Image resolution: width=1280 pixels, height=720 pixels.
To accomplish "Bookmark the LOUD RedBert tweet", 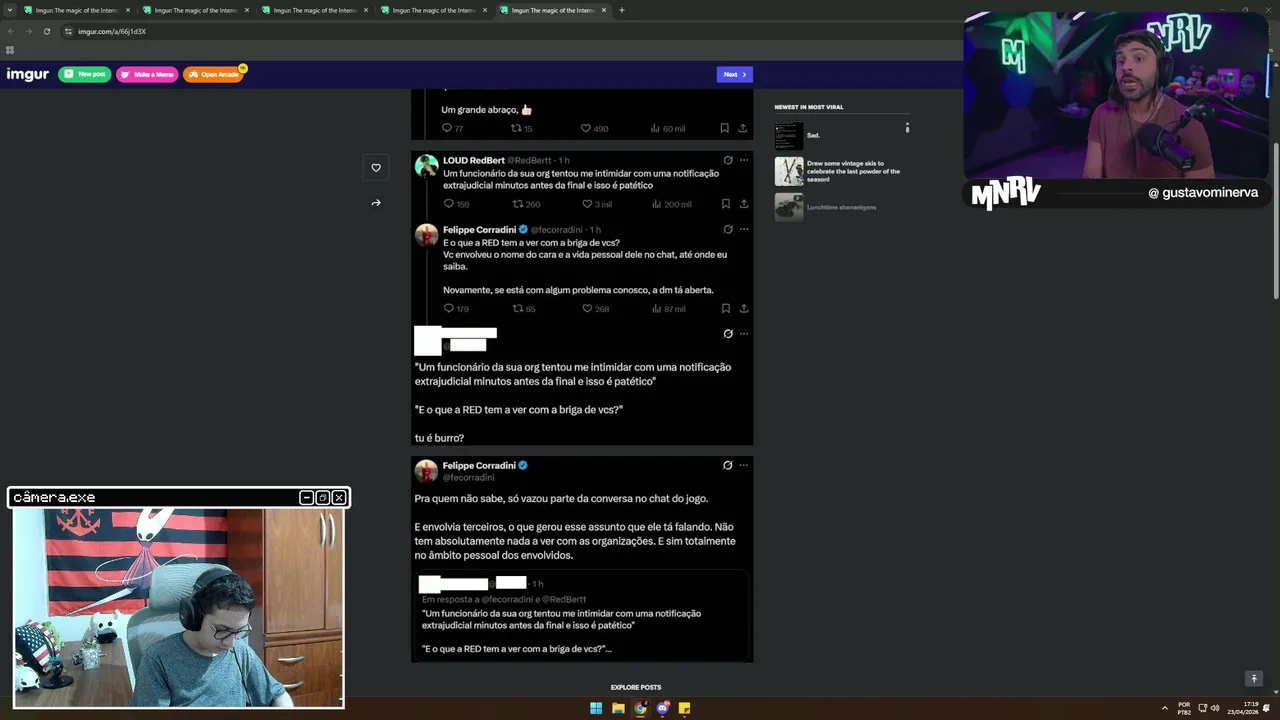I will [725, 204].
